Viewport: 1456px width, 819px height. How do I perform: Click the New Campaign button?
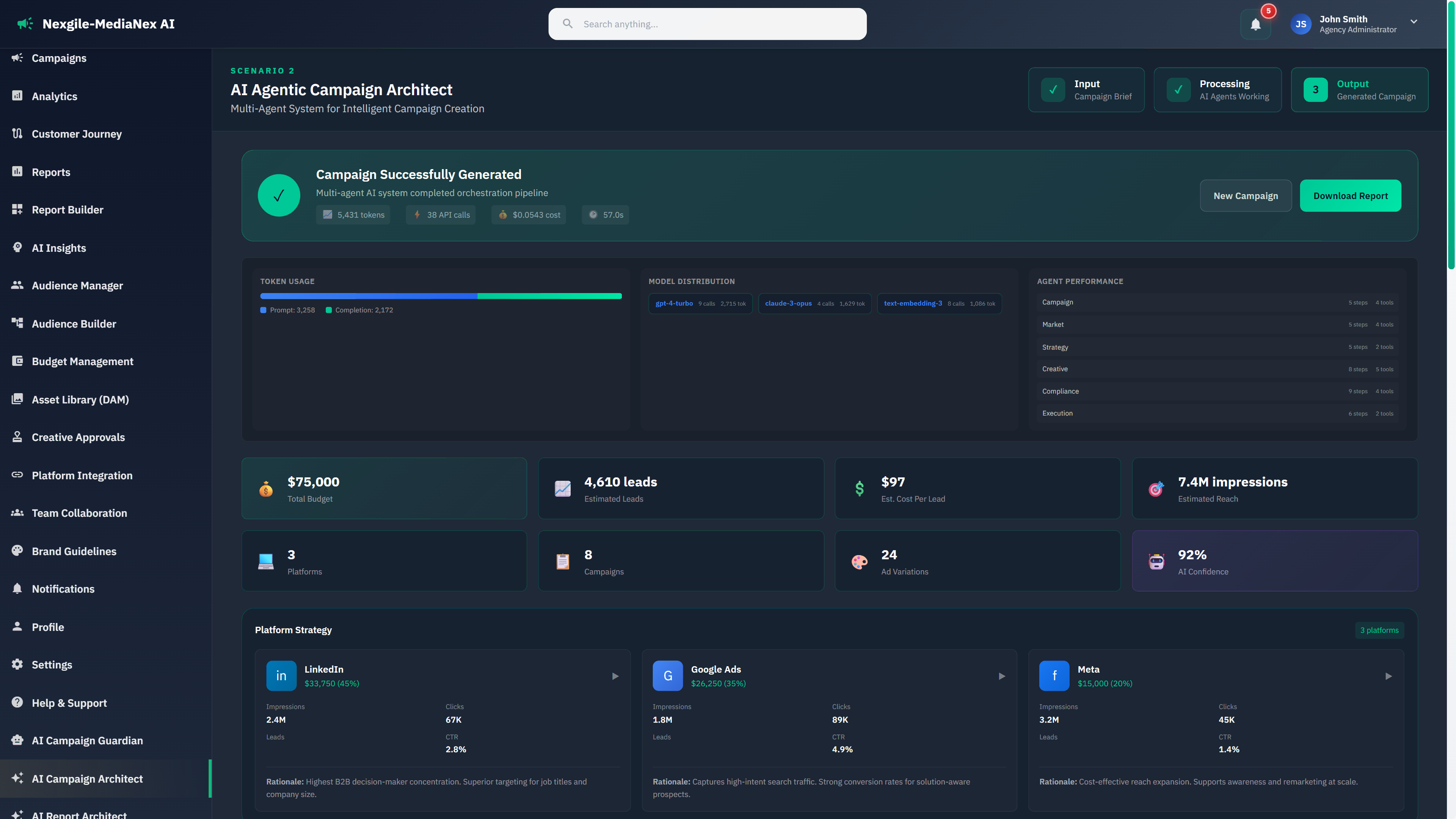pos(1246,196)
